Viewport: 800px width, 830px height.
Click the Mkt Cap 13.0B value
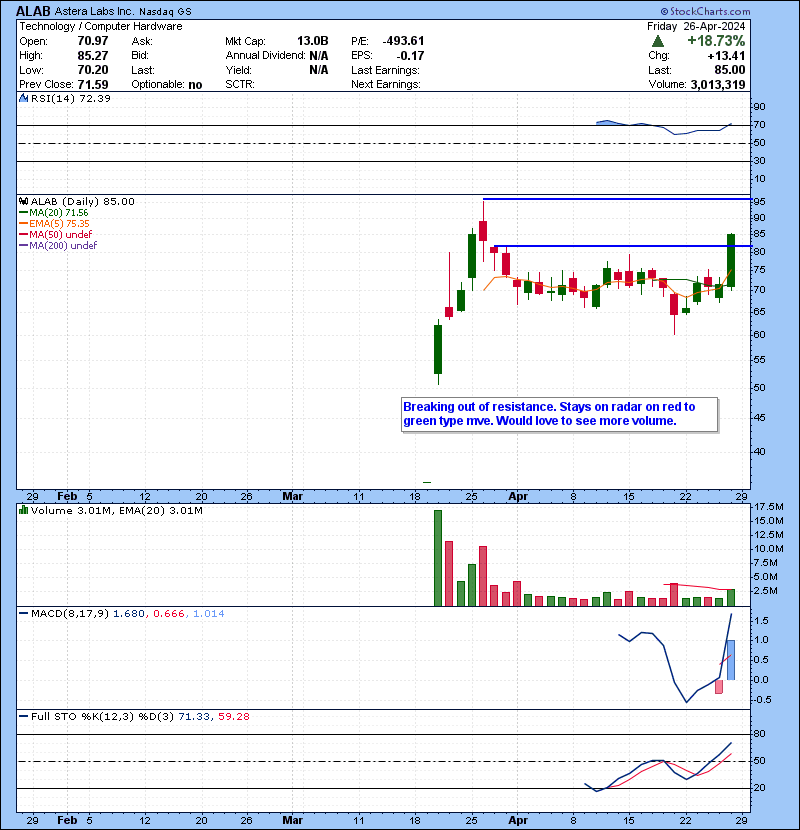(312, 41)
